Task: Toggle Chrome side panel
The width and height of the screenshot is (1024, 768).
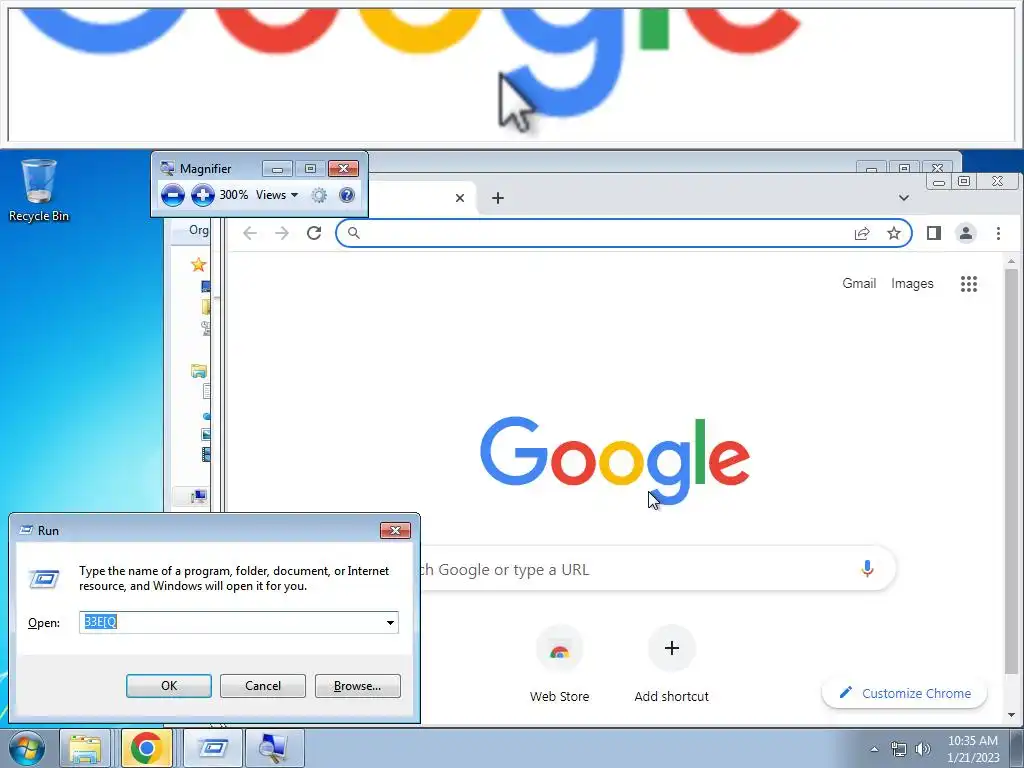Action: pyautogui.click(x=934, y=233)
